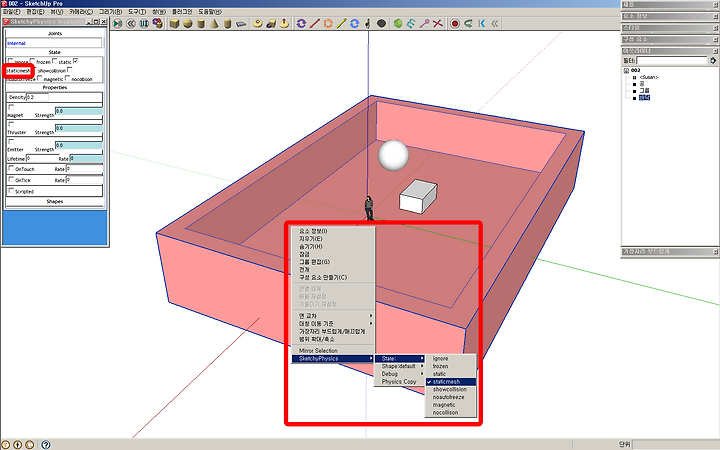Select the dark ball joint tool
Image resolution: width=720 pixels, height=450 pixels.
tap(381, 23)
